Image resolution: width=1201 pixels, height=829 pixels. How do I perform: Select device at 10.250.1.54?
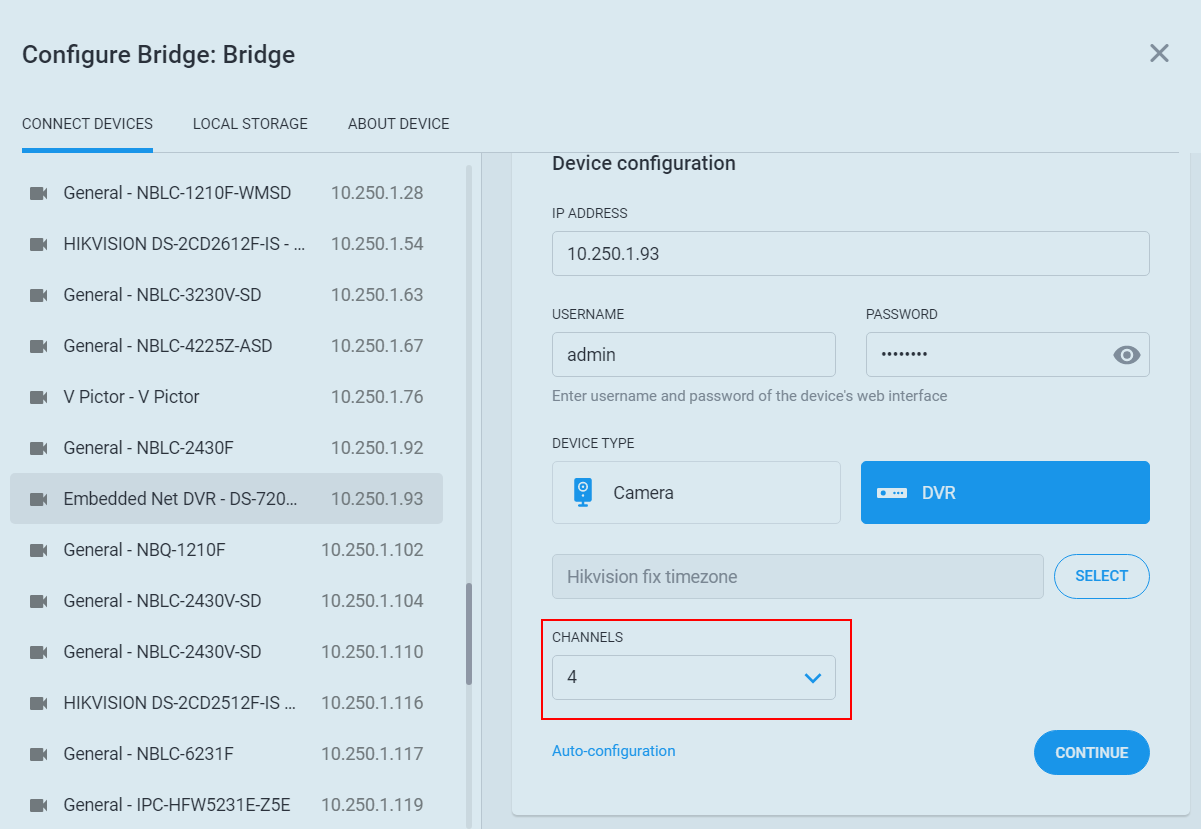226,244
